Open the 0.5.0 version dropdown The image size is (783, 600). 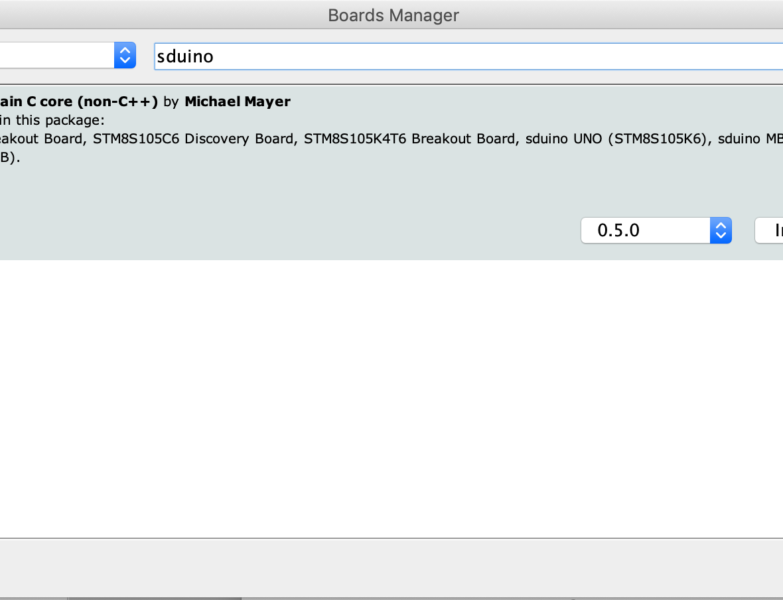656,231
